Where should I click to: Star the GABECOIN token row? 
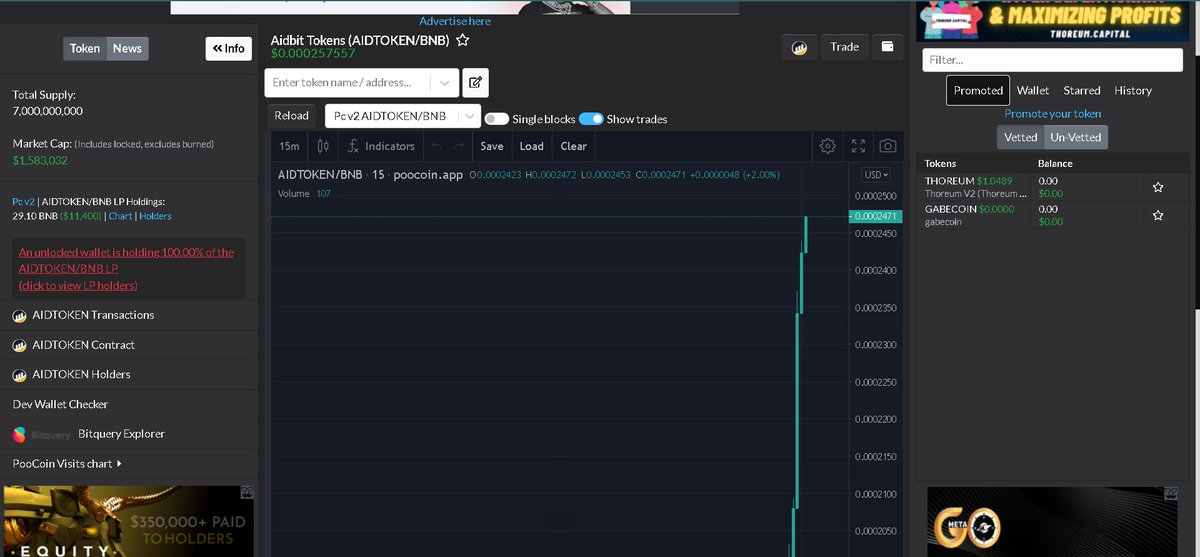click(x=1158, y=215)
